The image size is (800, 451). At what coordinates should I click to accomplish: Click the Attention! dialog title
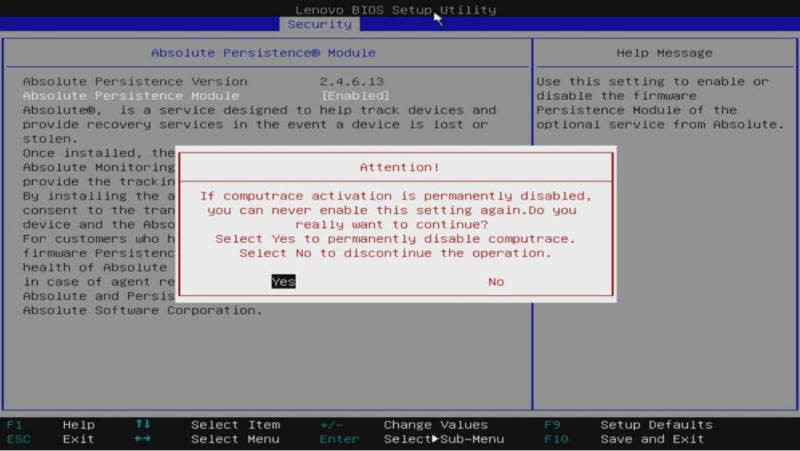pyautogui.click(x=399, y=167)
